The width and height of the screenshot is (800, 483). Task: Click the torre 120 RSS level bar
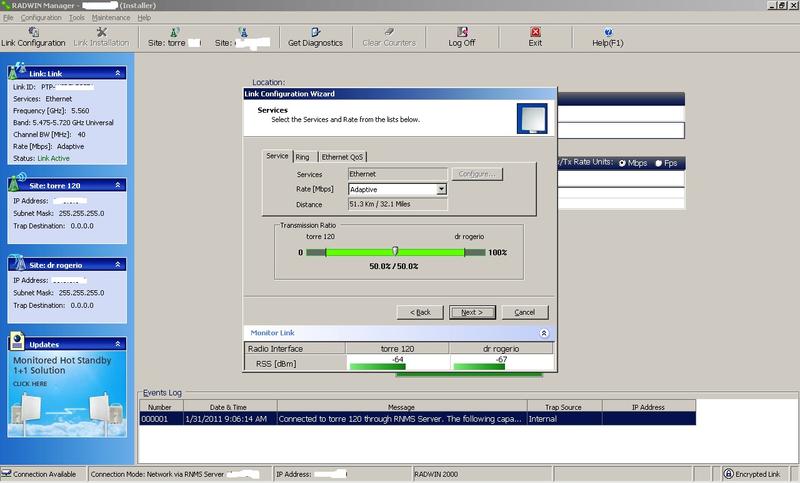pyautogui.click(x=378, y=367)
